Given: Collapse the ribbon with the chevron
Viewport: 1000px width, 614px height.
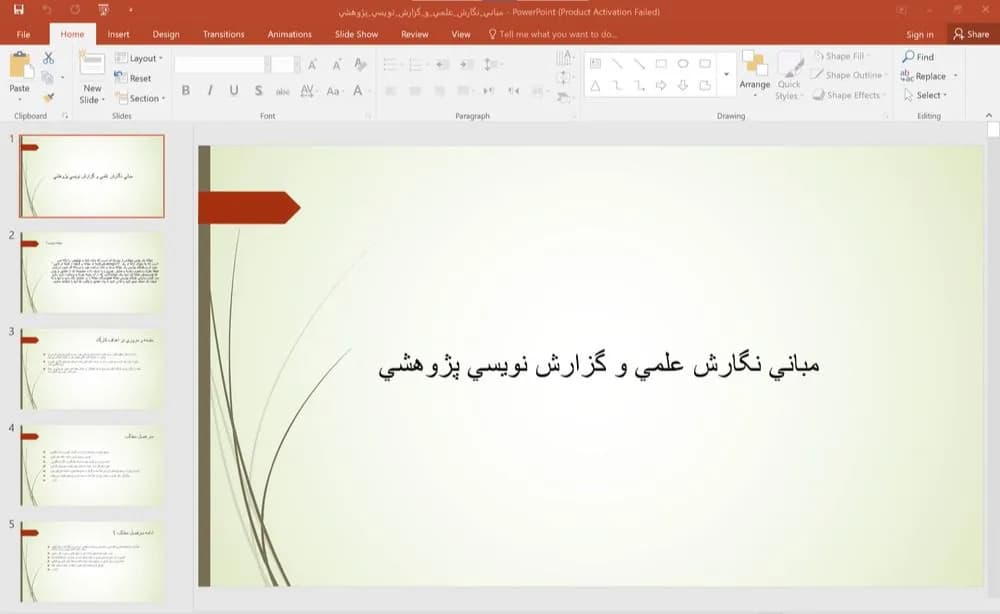Looking at the screenshot, I should point(989,115).
